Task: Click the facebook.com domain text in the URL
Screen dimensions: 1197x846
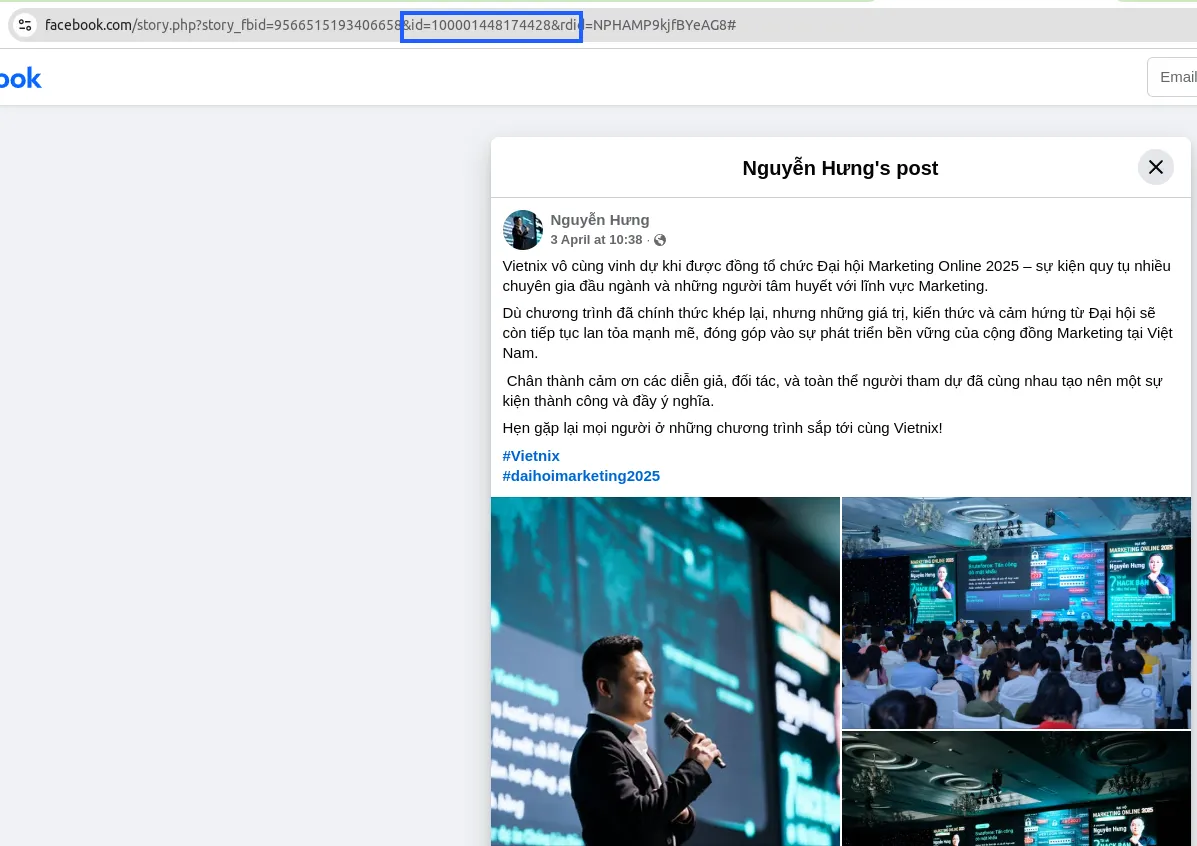Action: 88,25
